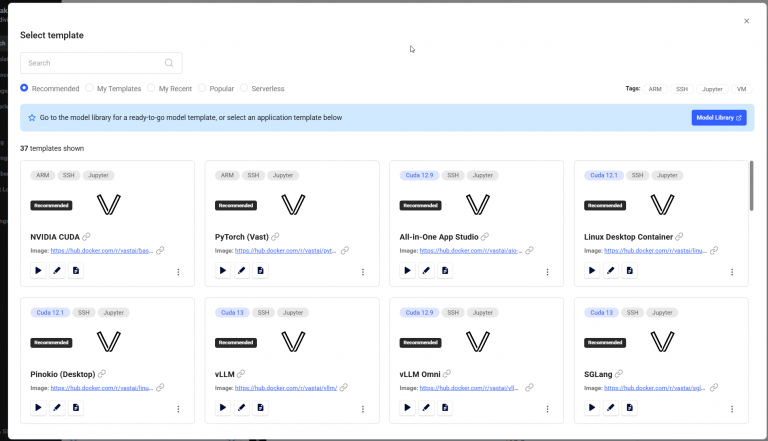Launch the SGLang template with play icon
The image size is (768, 441).
point(592,408)
